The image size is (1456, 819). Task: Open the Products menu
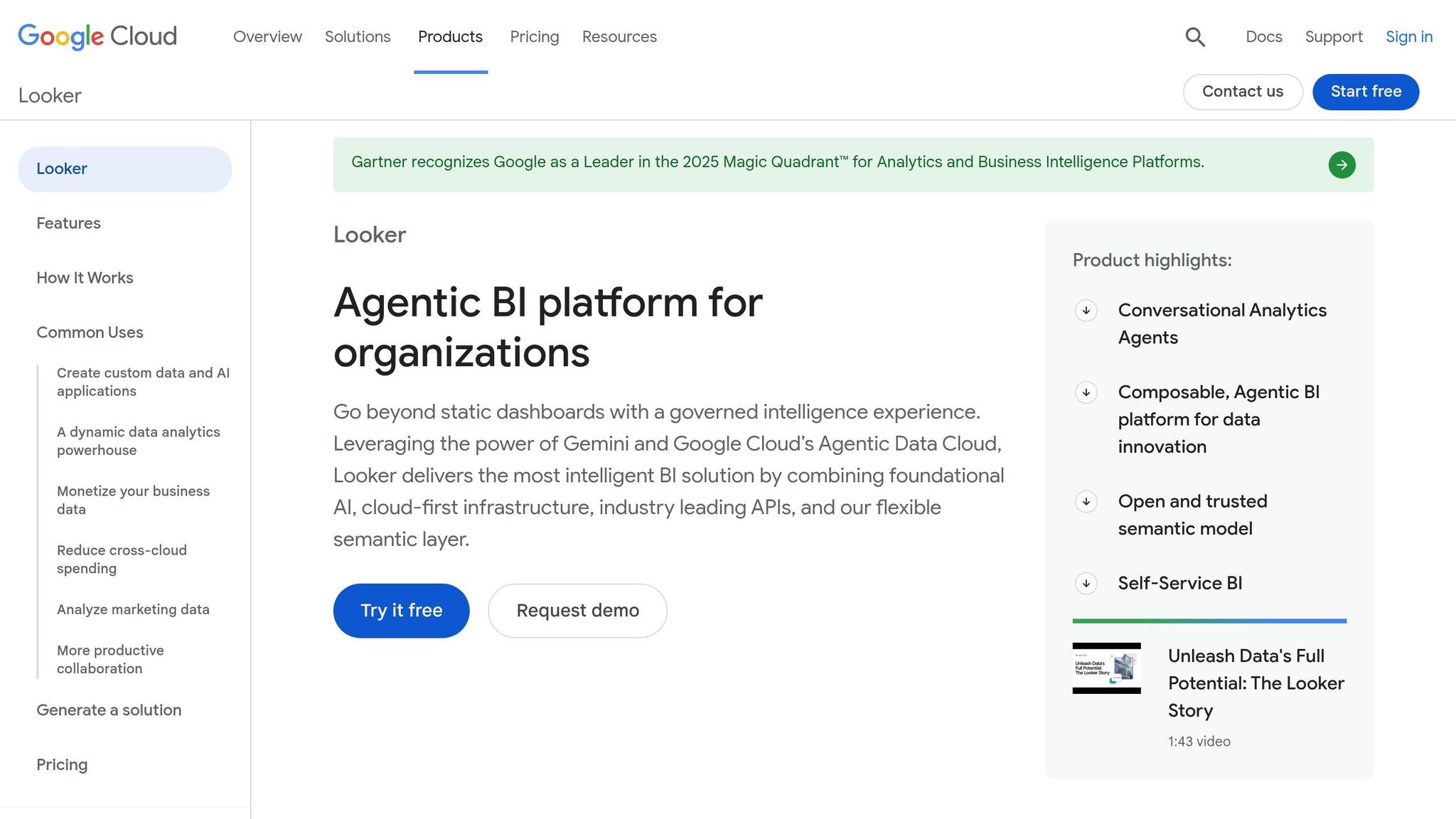[x=450, y=37]
